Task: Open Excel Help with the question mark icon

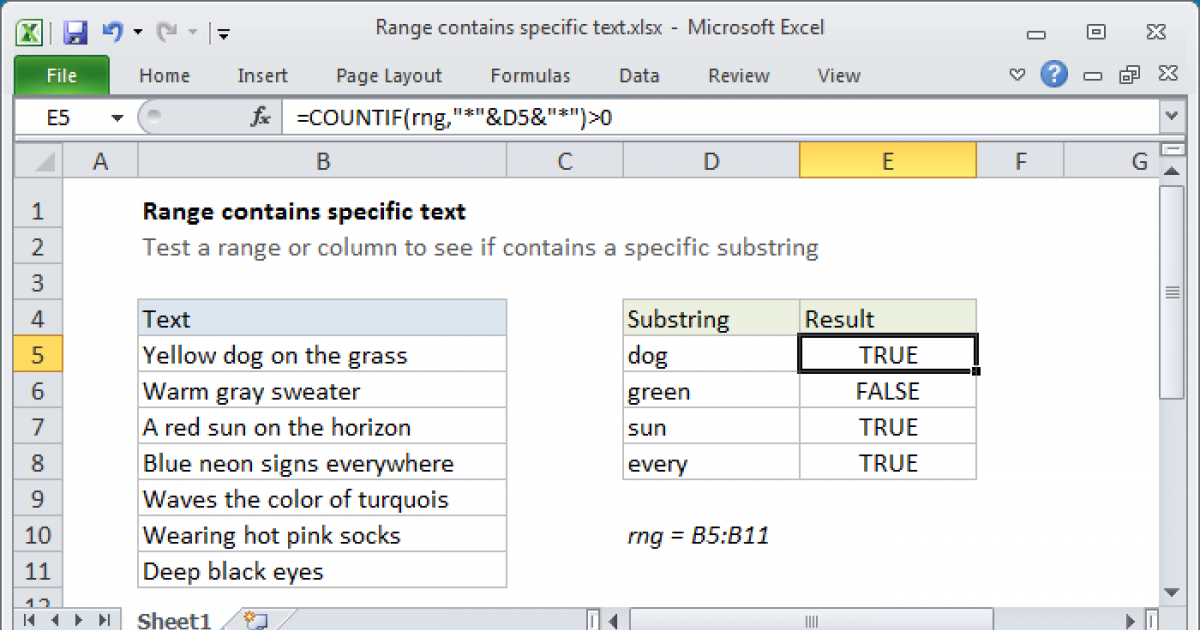Action: [1052, 74]
